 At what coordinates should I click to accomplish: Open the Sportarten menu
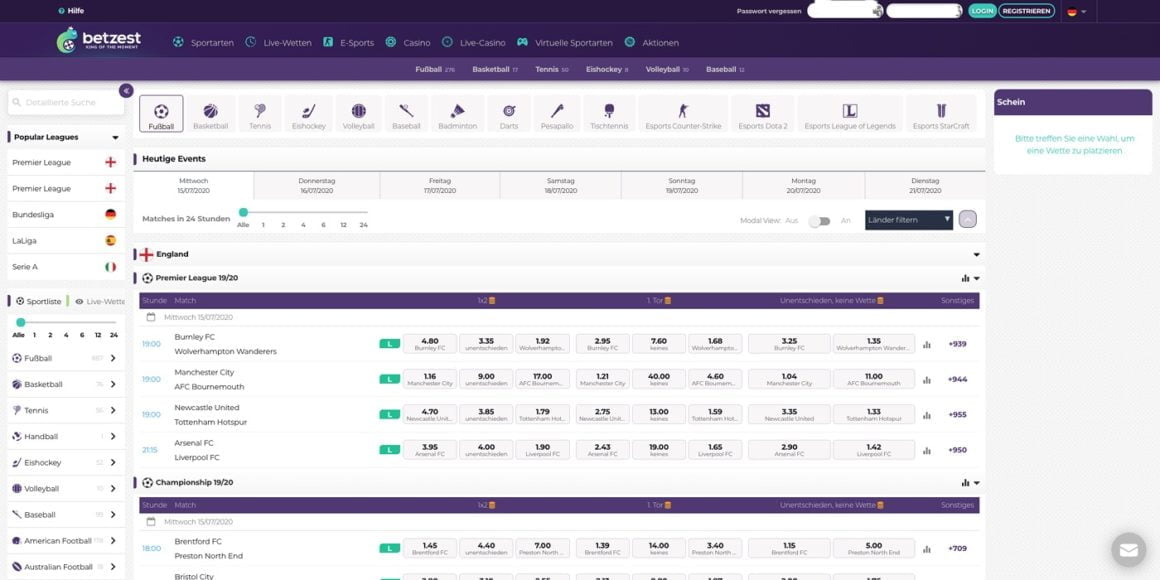pos(203,42)
